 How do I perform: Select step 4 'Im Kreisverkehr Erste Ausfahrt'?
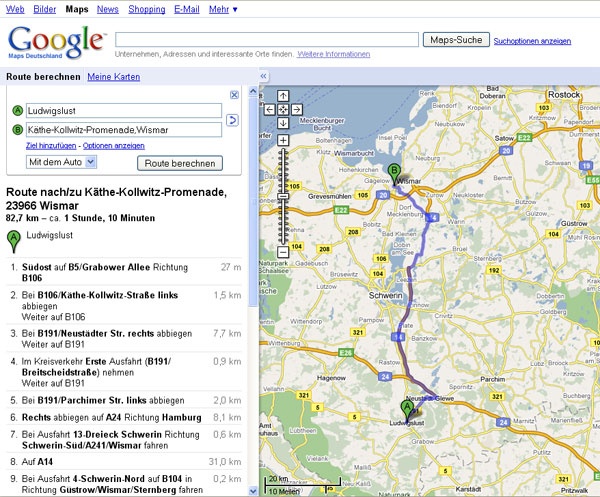point(124,372)
